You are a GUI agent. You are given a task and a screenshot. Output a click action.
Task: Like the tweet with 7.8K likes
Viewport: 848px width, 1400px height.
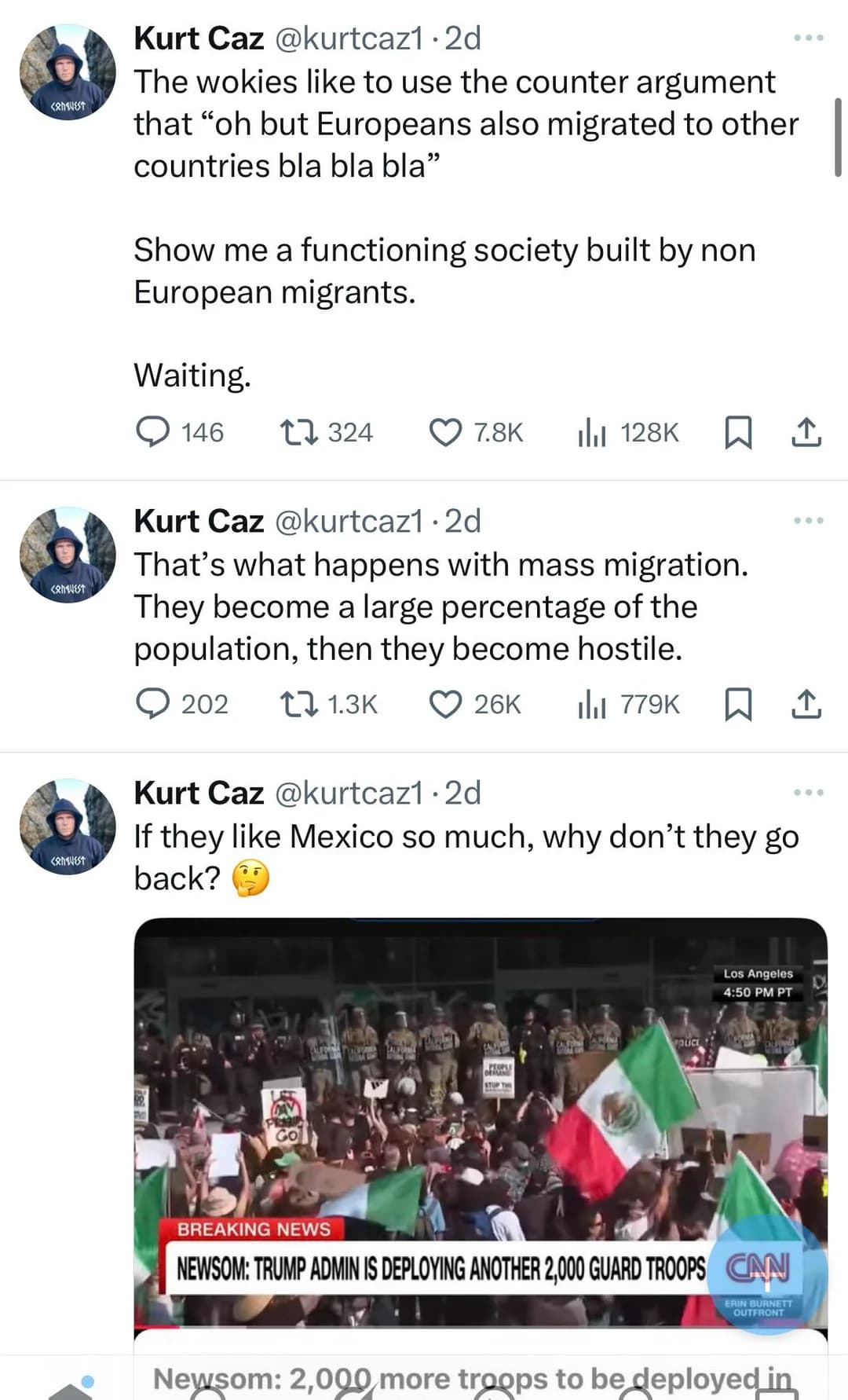446,432
